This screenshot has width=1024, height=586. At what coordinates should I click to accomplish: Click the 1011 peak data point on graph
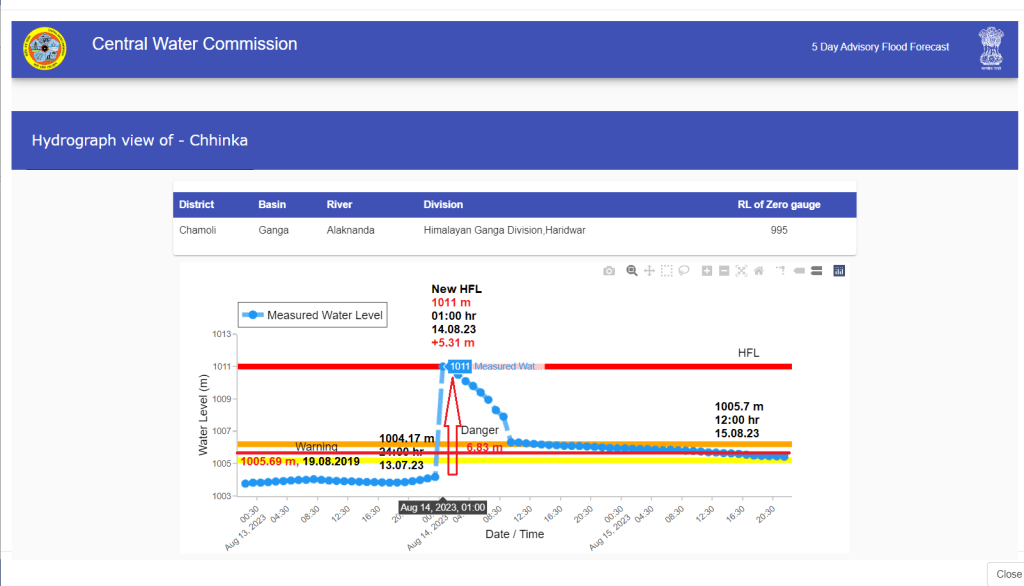point(443,366)
